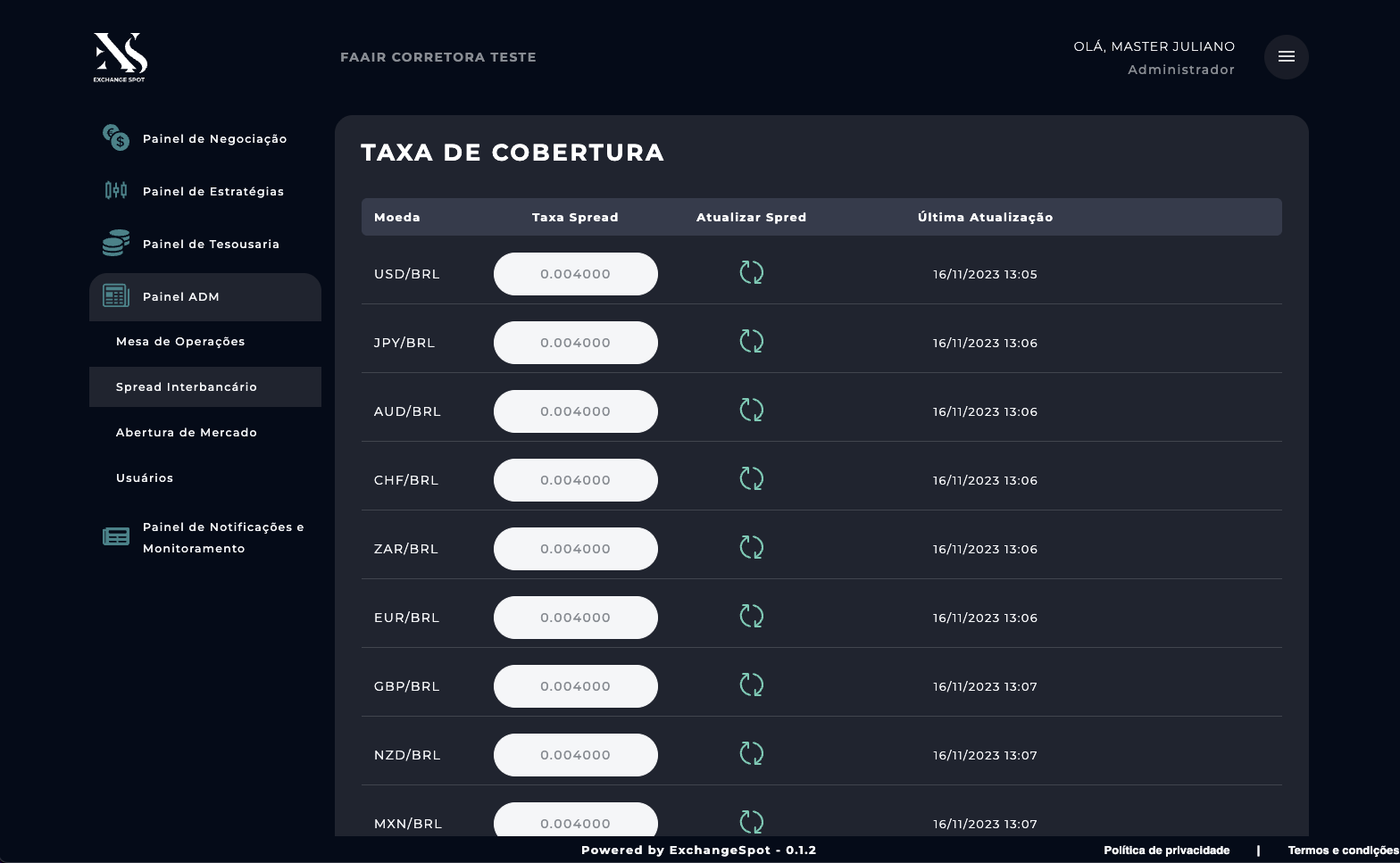This screenshot has width=1400, height=863.
Task: Edit the GBP/BRL spread rate field
Action: coord(576,686)
